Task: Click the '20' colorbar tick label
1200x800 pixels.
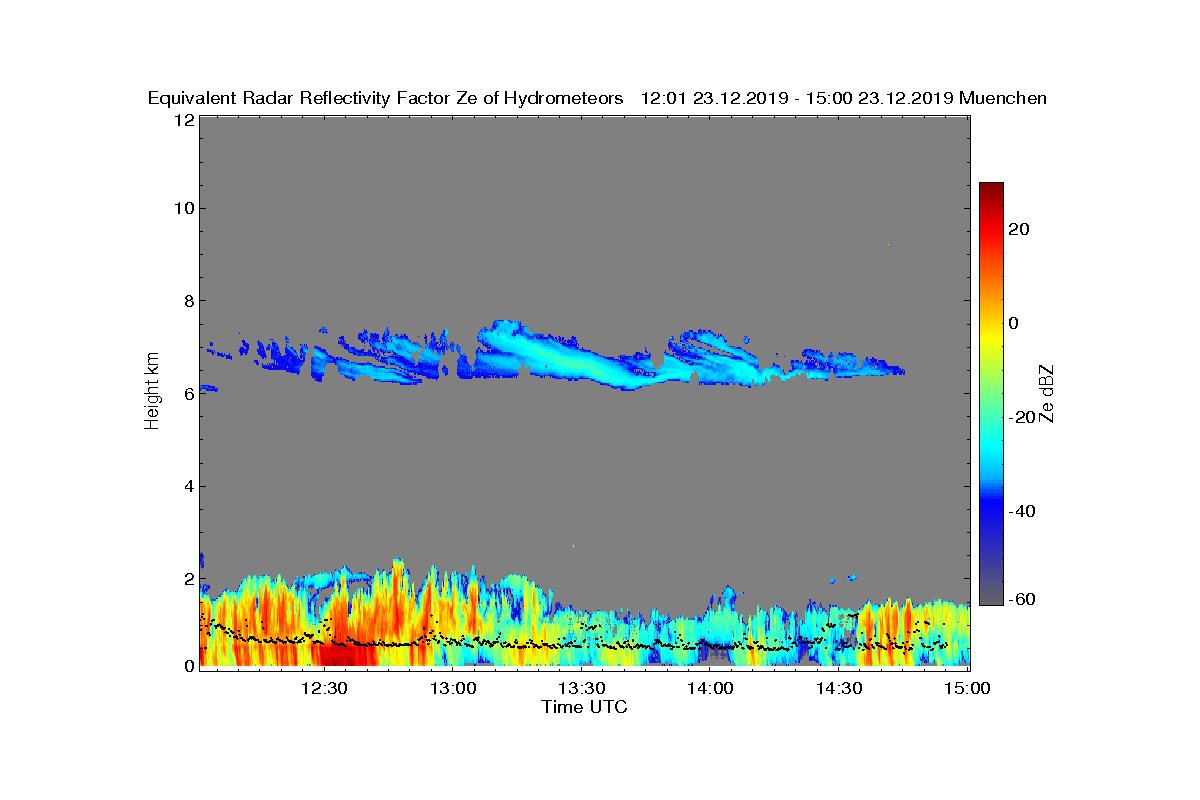Action: [x=1020, y=229]
